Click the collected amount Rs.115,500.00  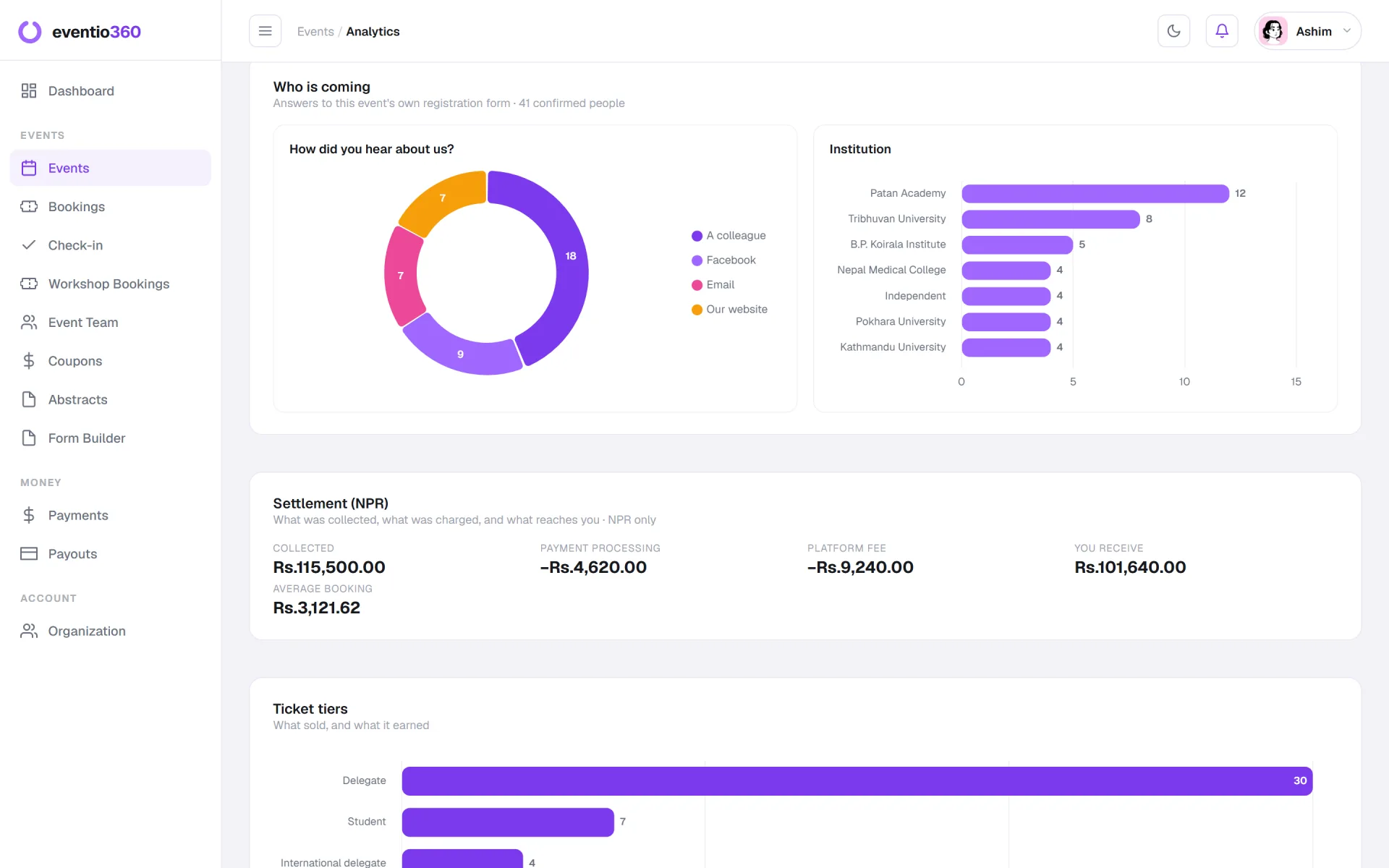coord(329,567)
